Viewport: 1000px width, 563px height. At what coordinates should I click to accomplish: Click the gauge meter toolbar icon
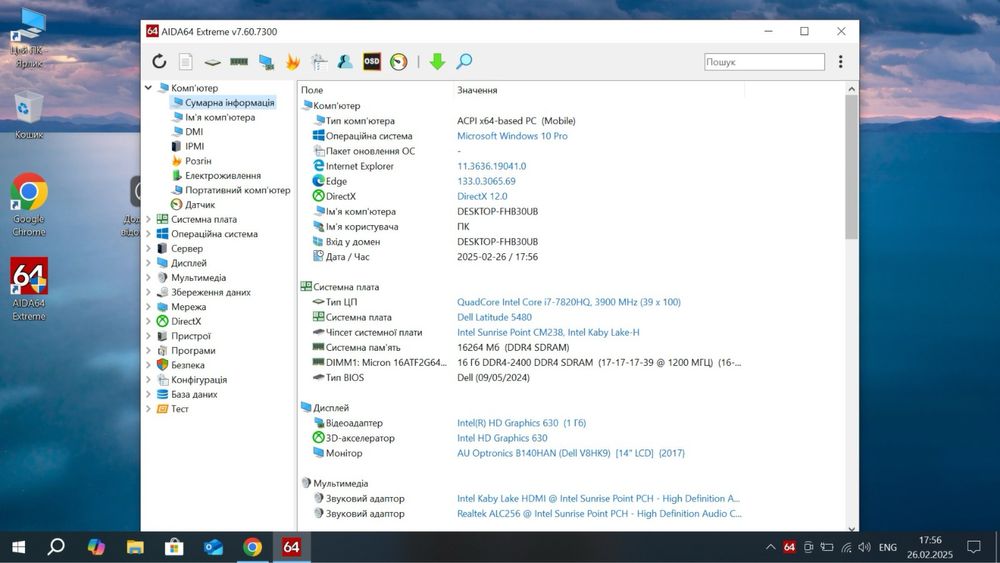(399, 61)
